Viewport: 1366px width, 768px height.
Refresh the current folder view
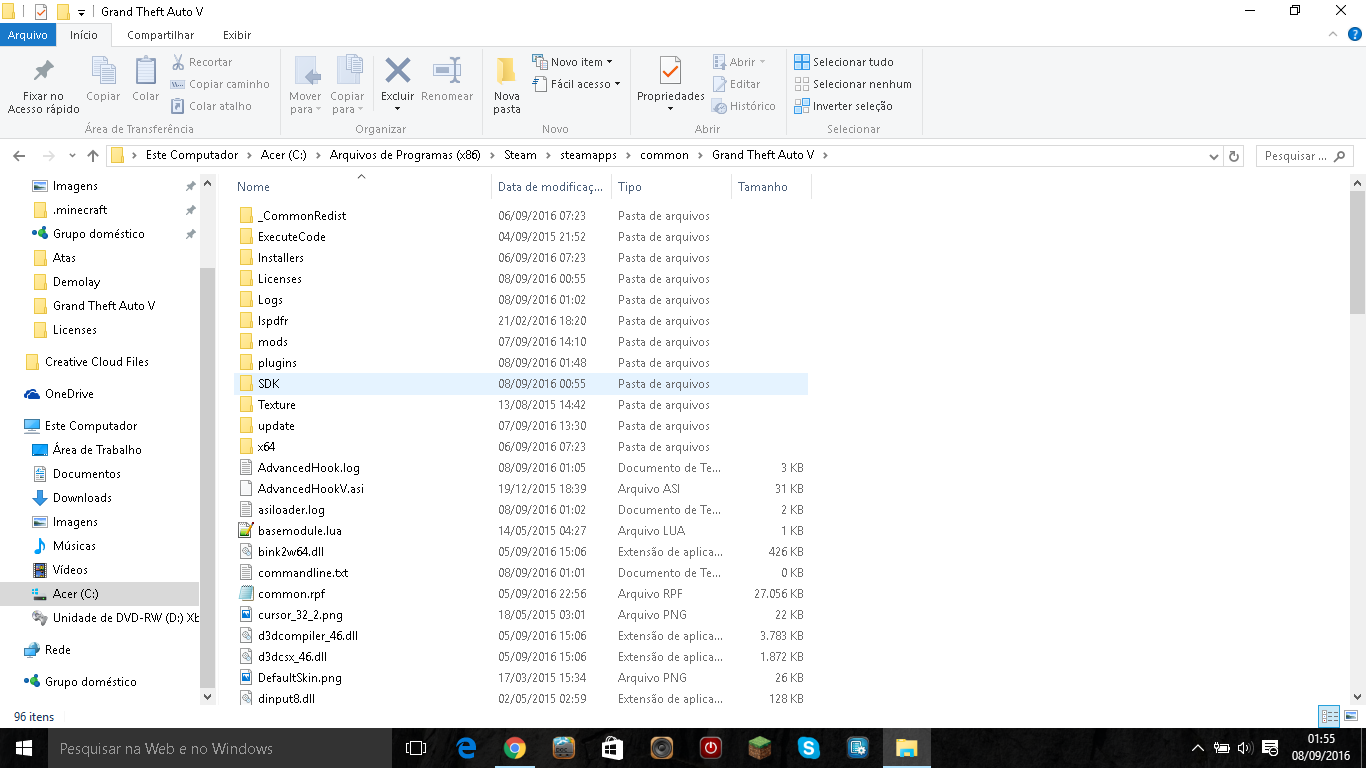(1234, 156)
